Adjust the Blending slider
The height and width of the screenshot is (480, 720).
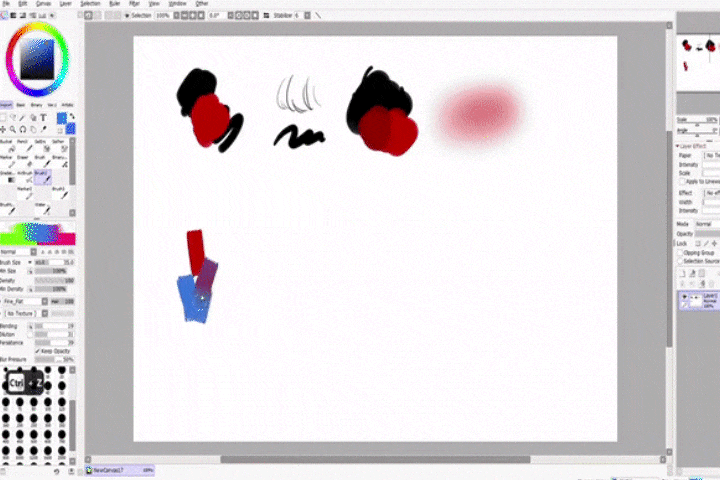(55, 326)
